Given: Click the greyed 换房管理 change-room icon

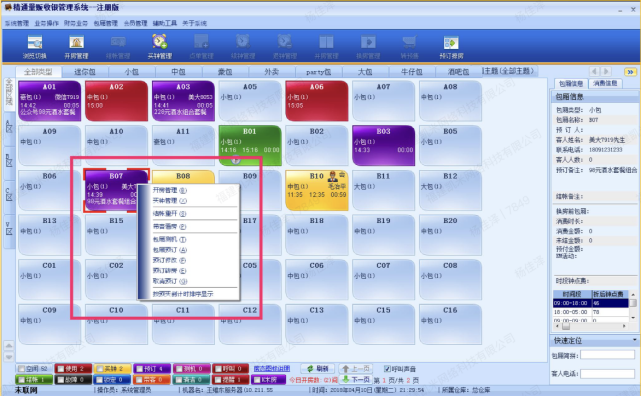Looking at the screenshot, I should tap(368, 47).
